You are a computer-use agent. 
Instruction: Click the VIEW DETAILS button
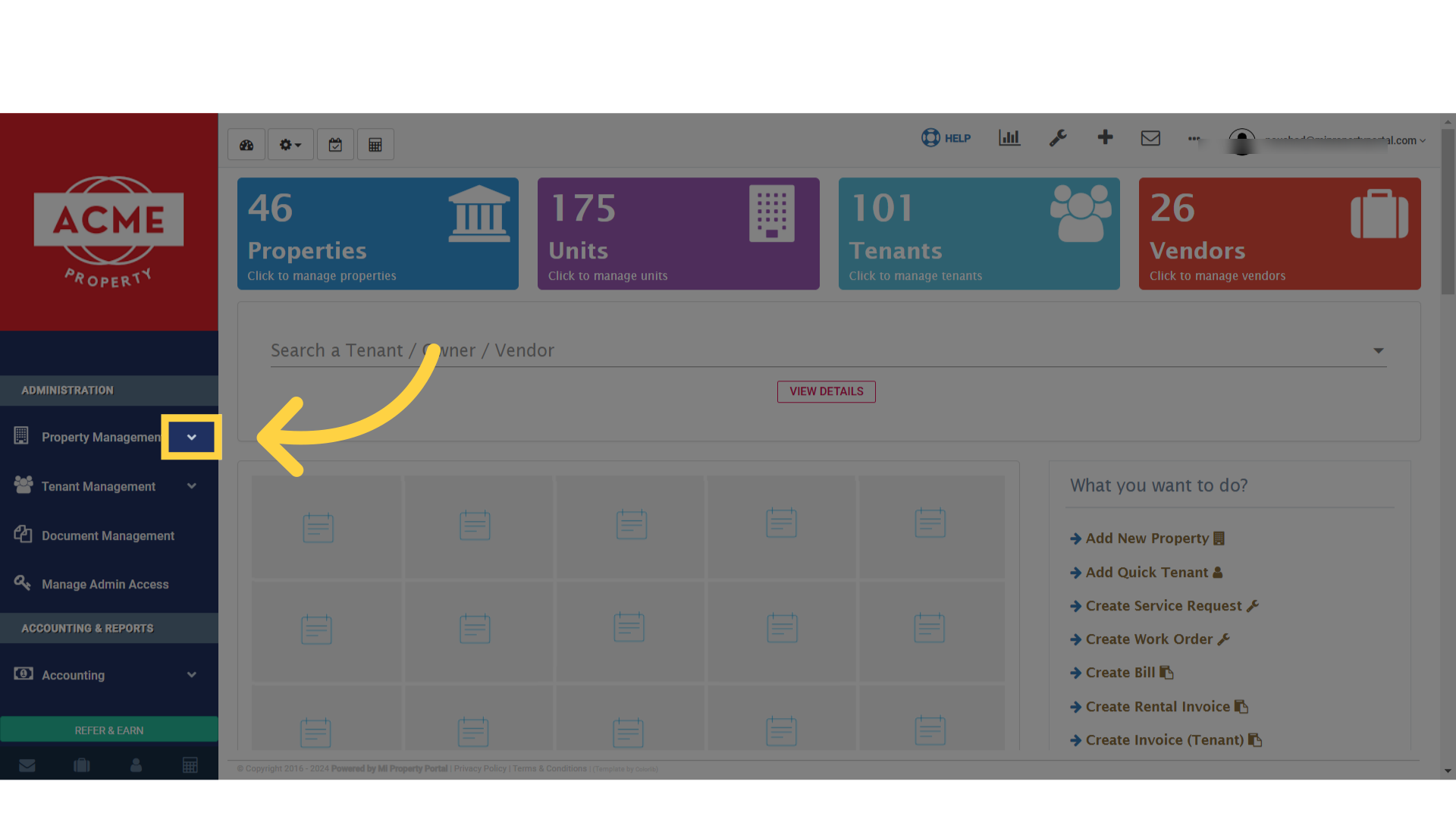(x=826, y=391)
